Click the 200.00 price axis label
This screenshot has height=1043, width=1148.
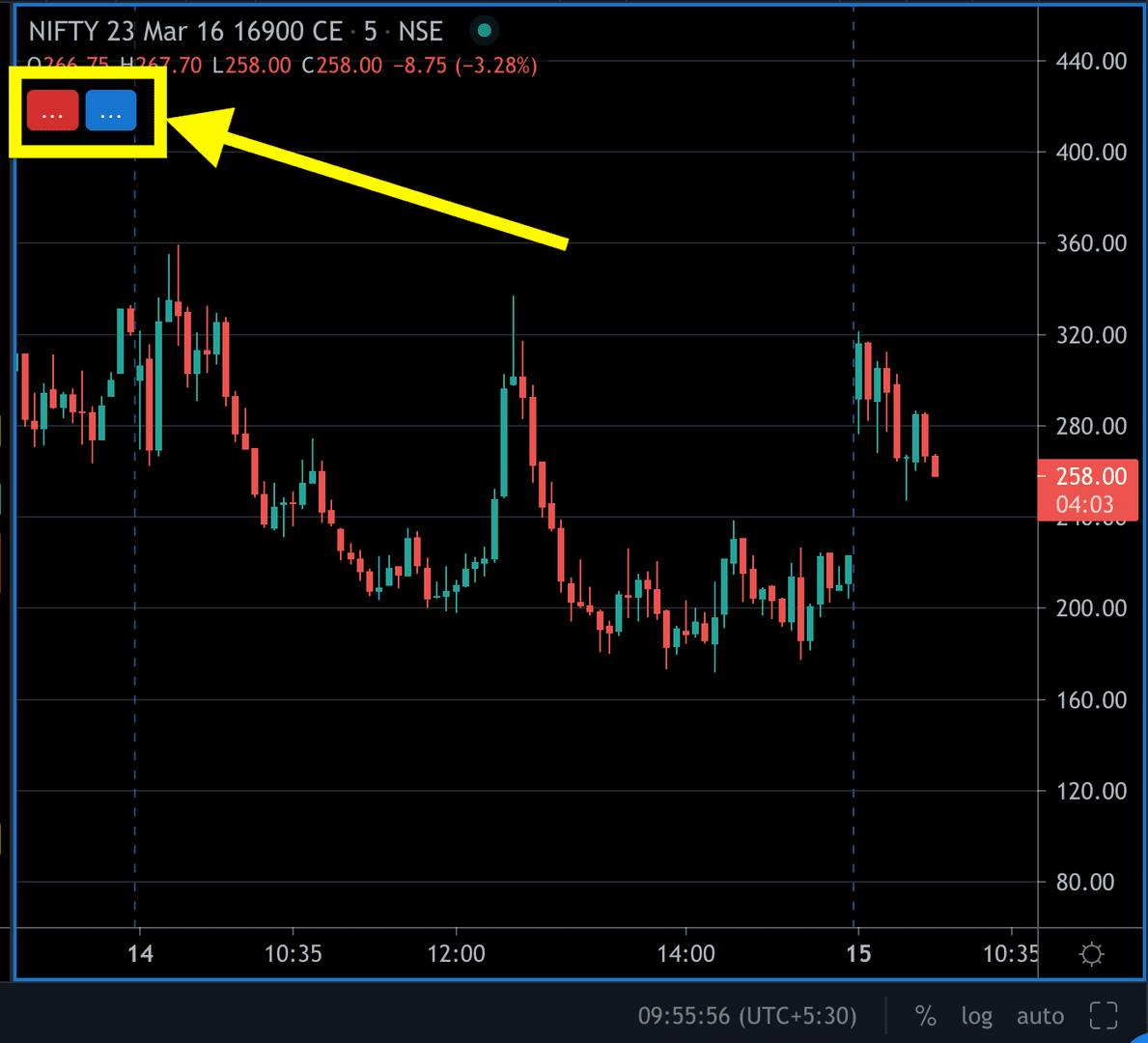pos(1091,607)
